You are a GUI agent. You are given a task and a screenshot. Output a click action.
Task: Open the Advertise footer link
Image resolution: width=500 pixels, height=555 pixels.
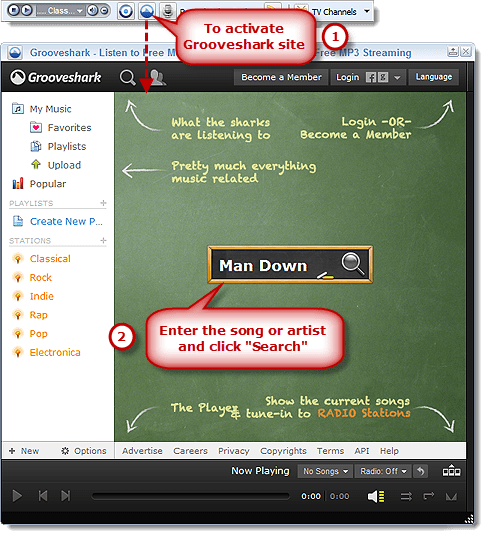point(142,451)
